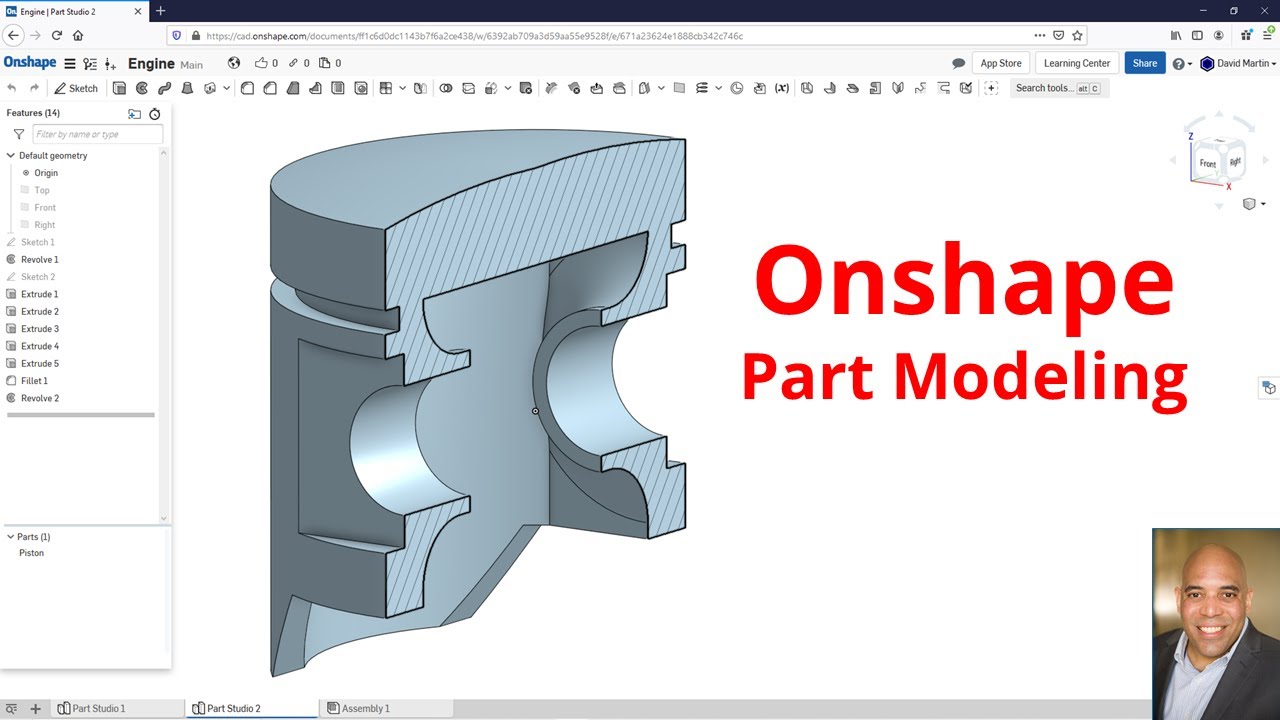Click the Sketch button
This screenshot has height=720, width=1280.
76,88
